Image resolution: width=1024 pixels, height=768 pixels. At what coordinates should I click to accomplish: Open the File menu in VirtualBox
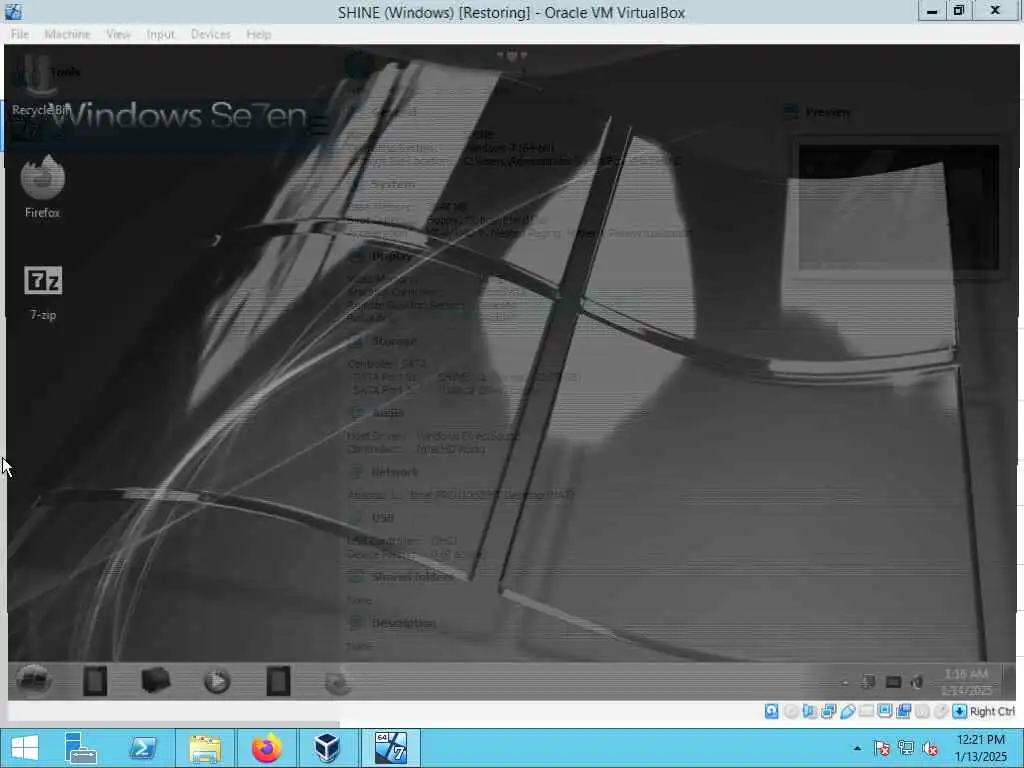click(20, 34)
